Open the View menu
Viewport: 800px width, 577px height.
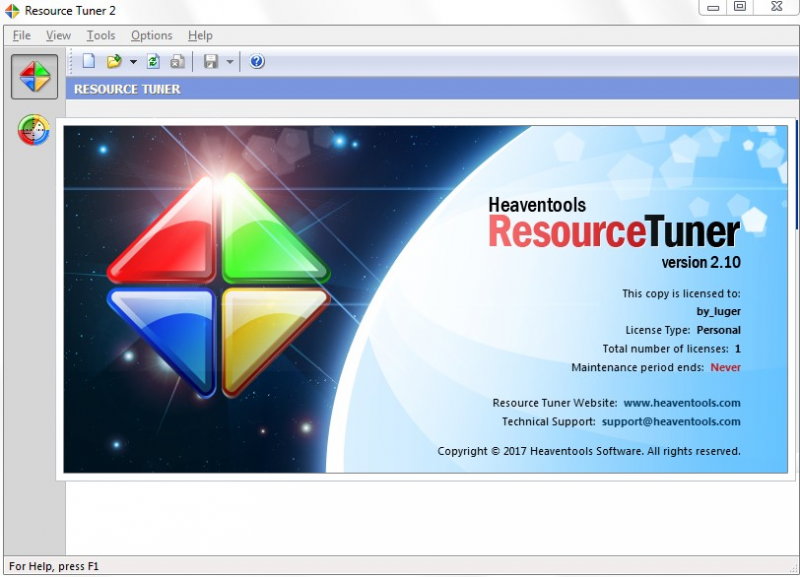(58, 35)
